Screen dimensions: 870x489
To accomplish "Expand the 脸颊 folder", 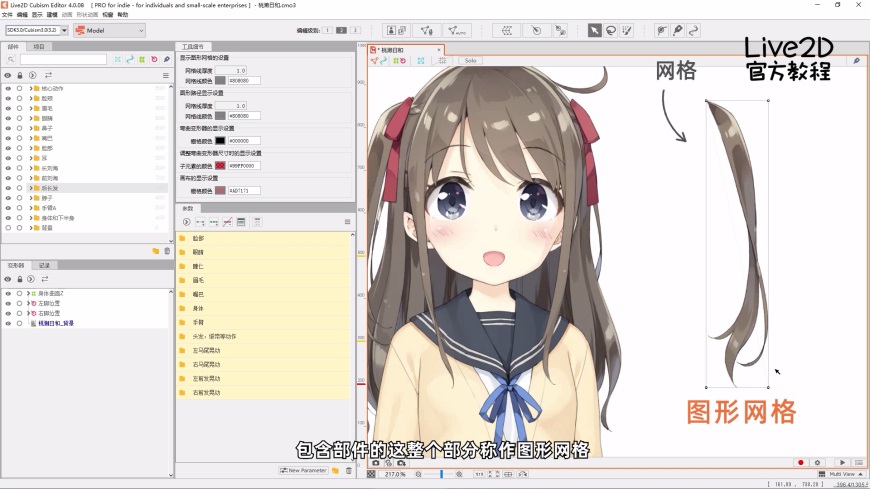I will click(x=31, y=98).
